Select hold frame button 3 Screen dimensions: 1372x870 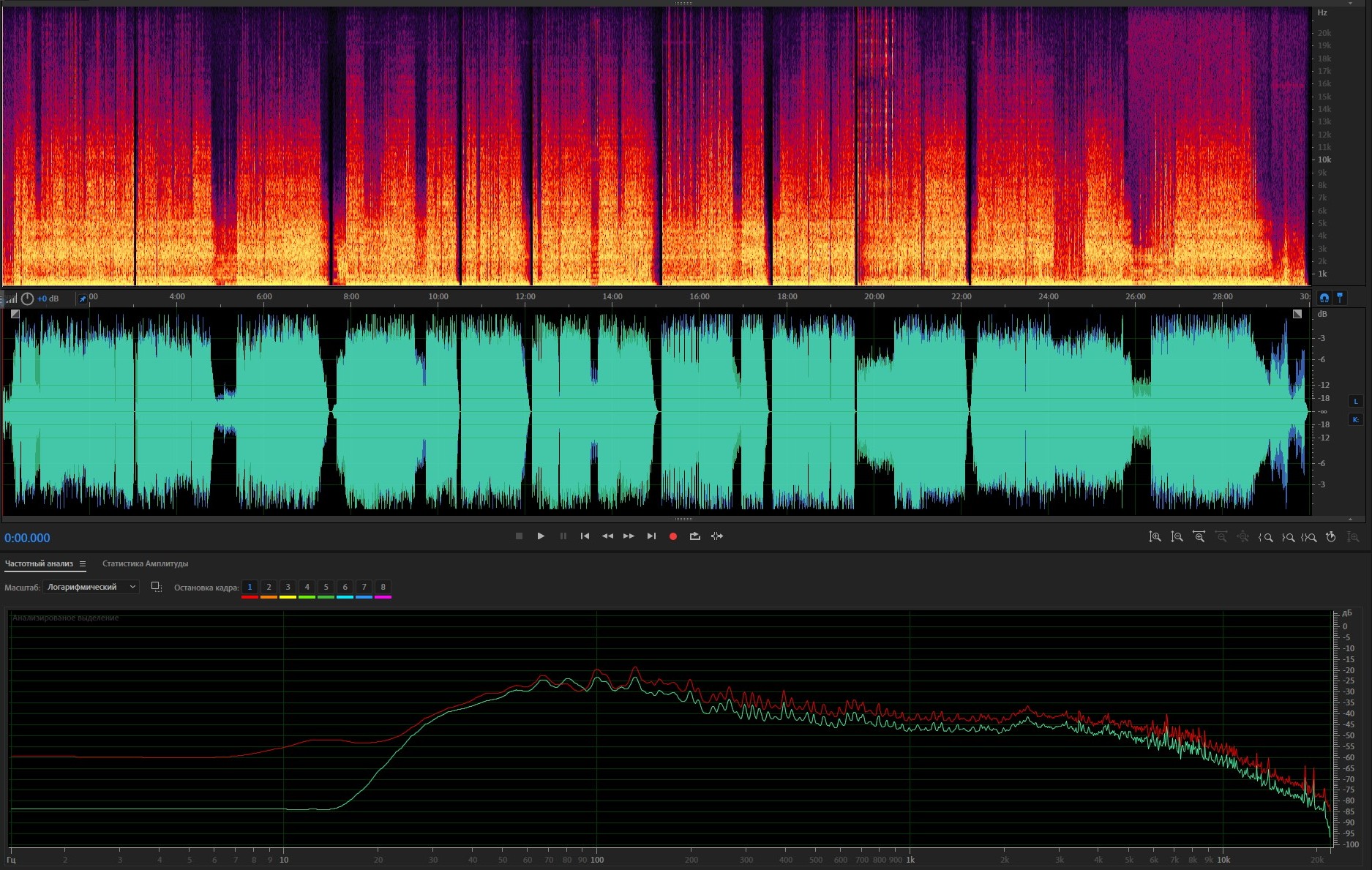click(x=288, y=587)
